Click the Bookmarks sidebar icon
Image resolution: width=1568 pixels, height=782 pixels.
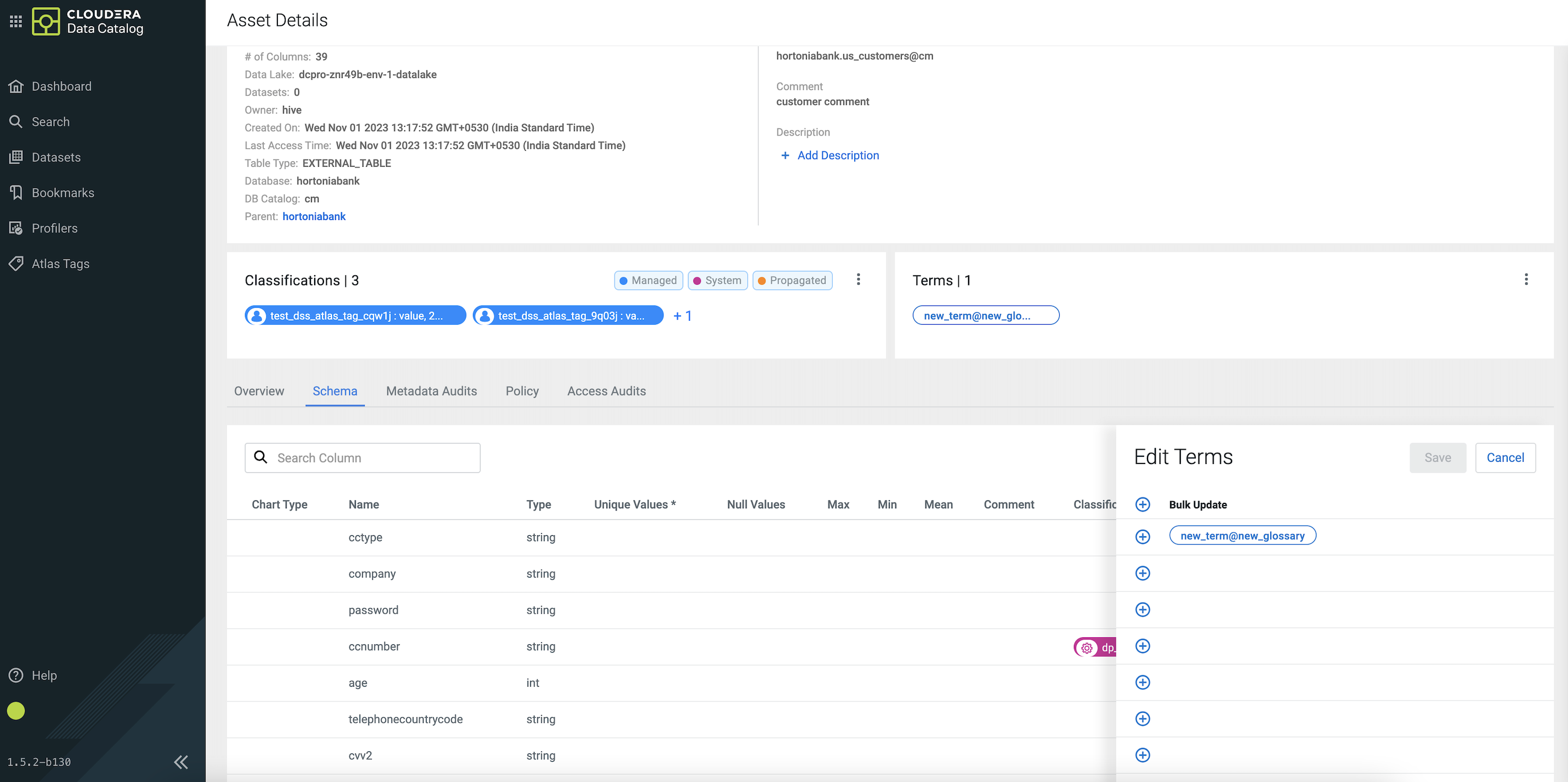(16, 192)
